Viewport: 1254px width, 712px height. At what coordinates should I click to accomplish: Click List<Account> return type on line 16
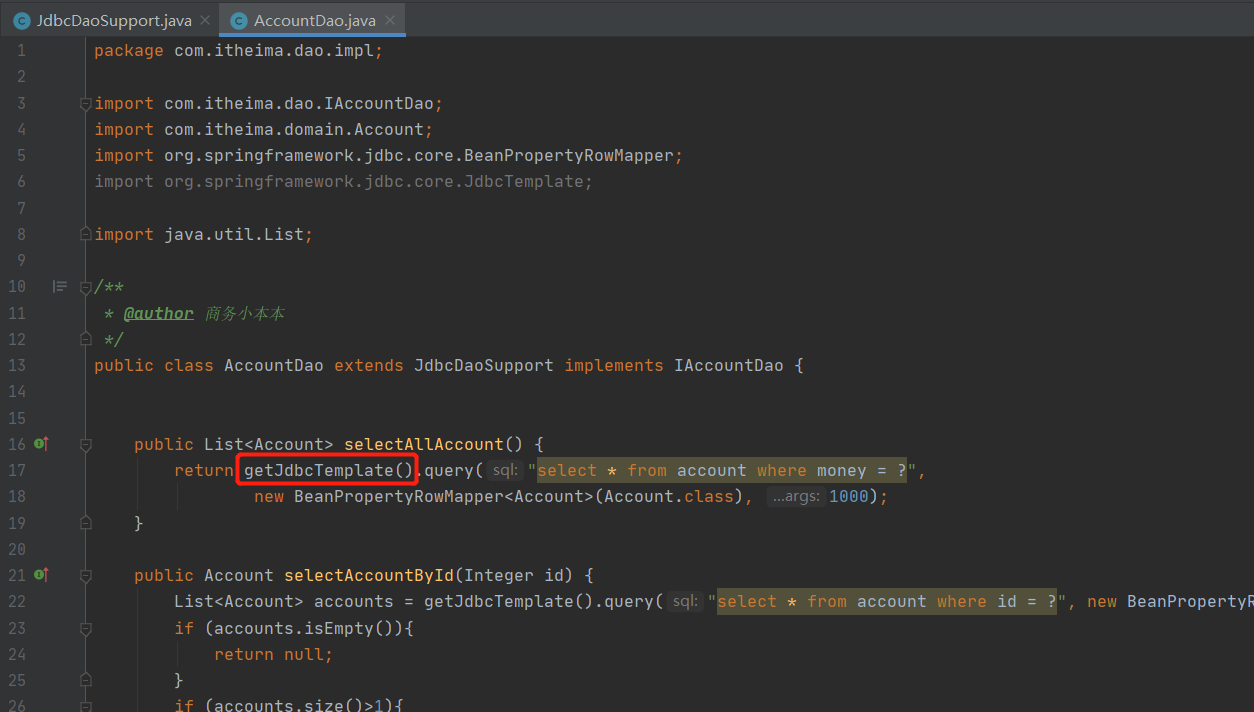pyautogui.click(x=269, y=444)
